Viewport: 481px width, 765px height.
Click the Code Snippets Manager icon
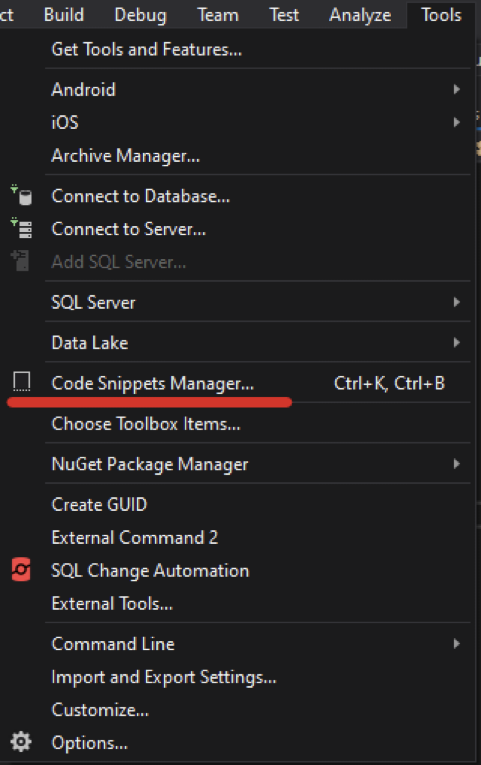coord(21,382)
